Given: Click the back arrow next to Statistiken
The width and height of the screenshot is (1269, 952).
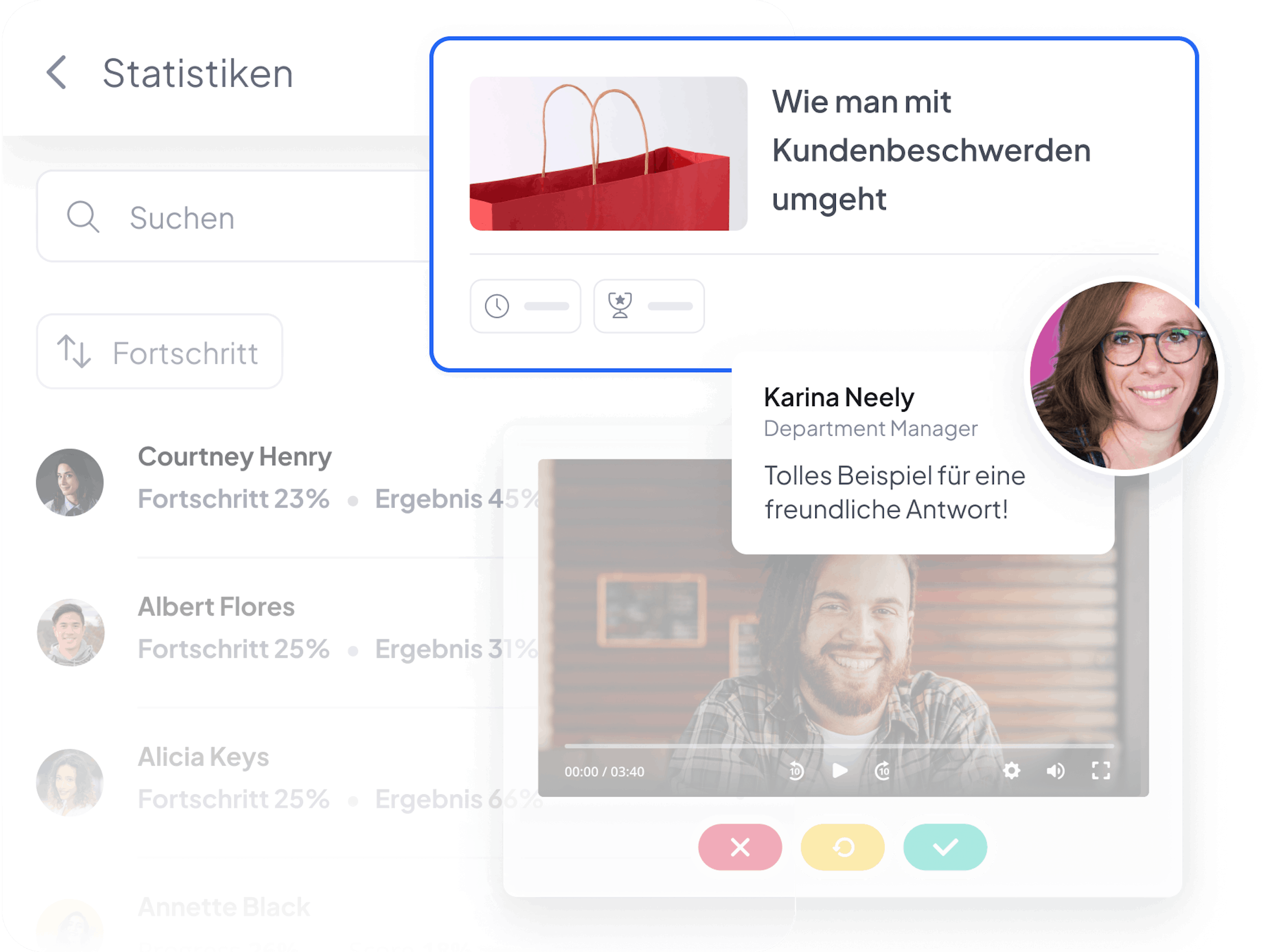Looking at the screenshot, I should coord(57,73).
